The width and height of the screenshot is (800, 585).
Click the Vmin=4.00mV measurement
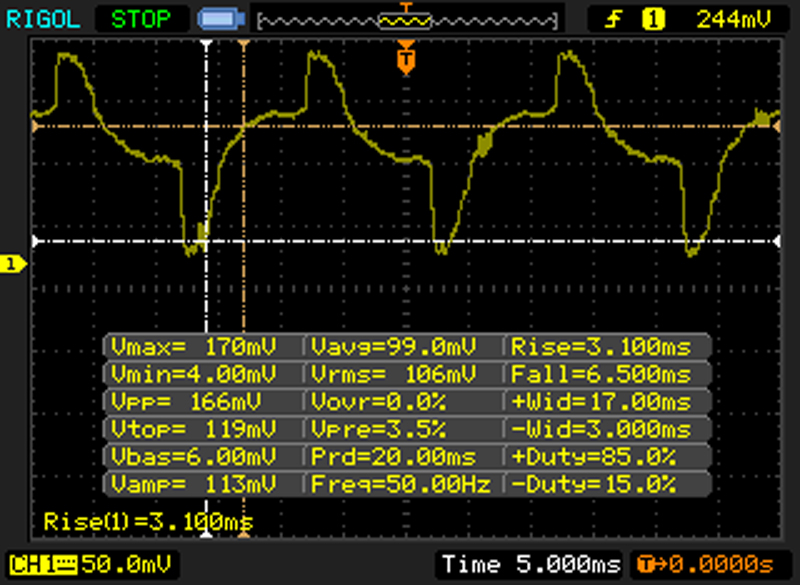click(x=194, y=374)
